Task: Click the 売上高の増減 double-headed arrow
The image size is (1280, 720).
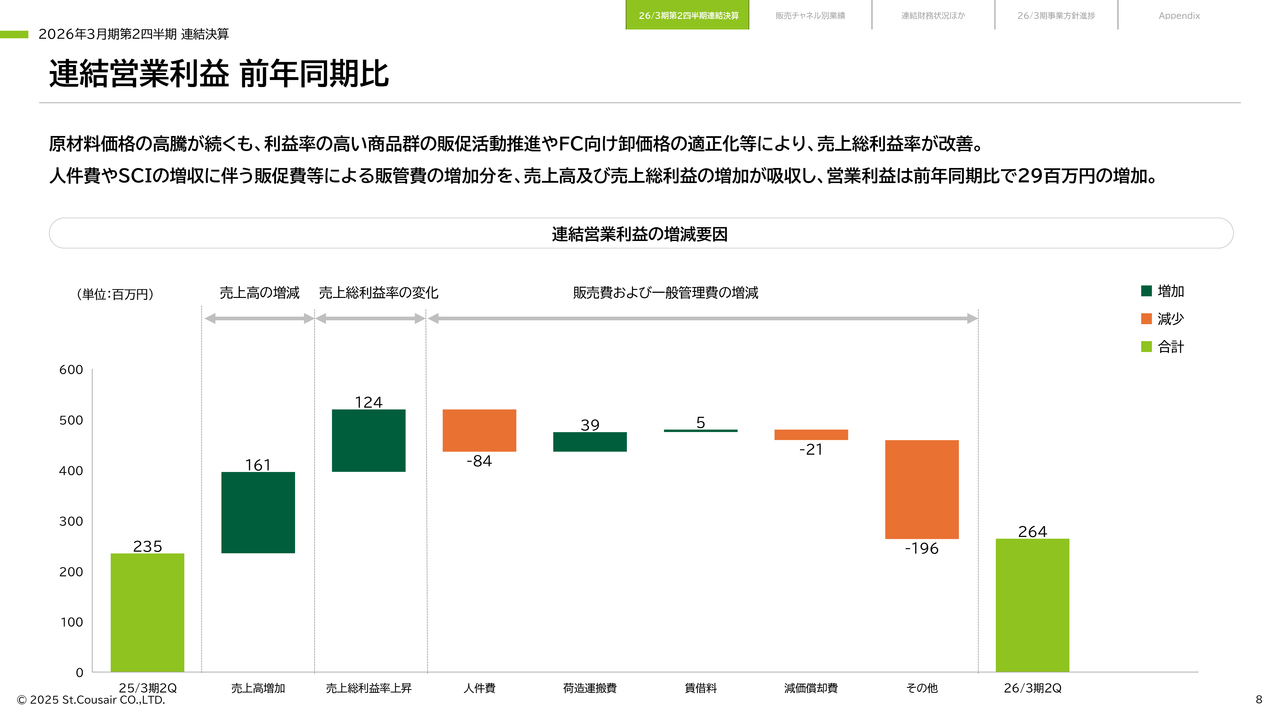Action: coord(259,318)
